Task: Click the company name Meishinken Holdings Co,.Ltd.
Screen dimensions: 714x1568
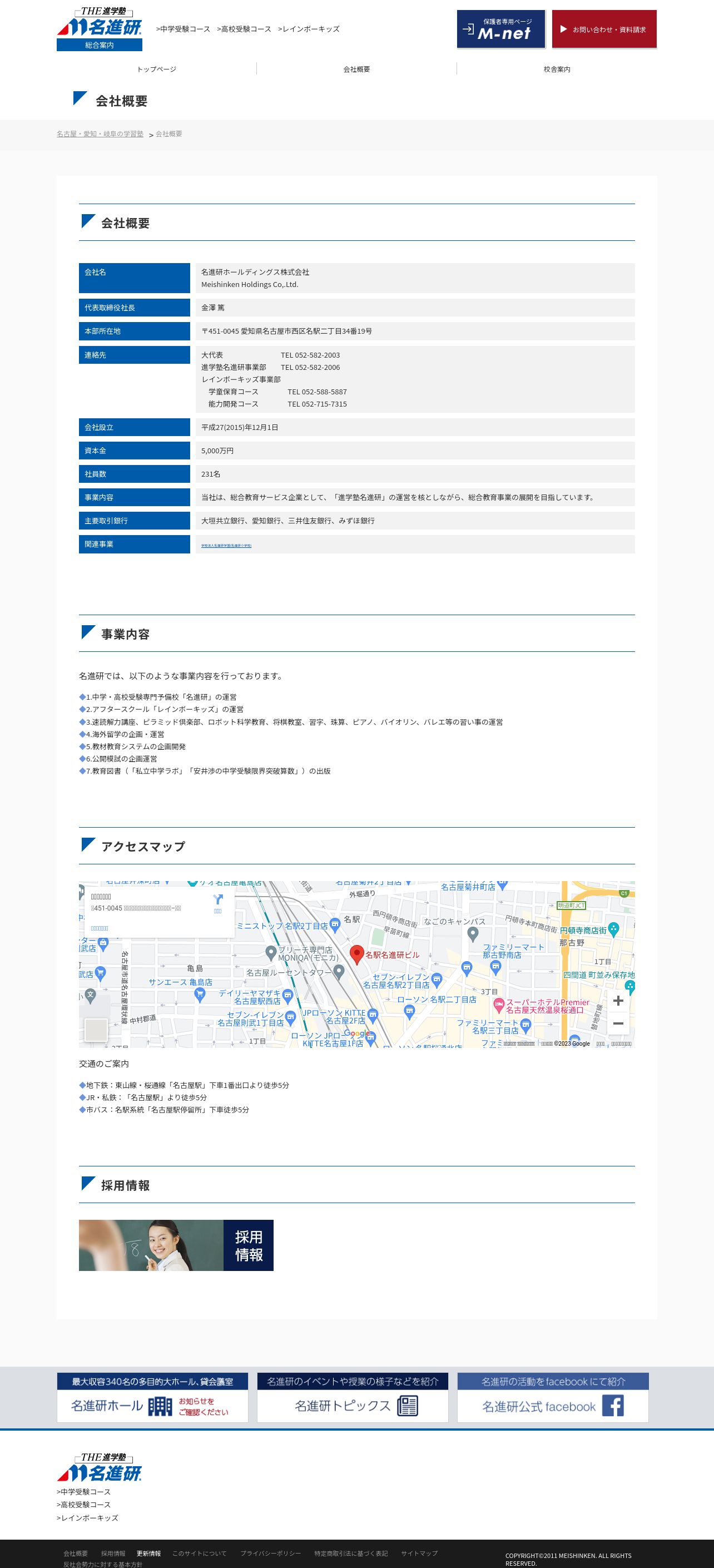Action: pyautogui.click(x=250, y=284)
